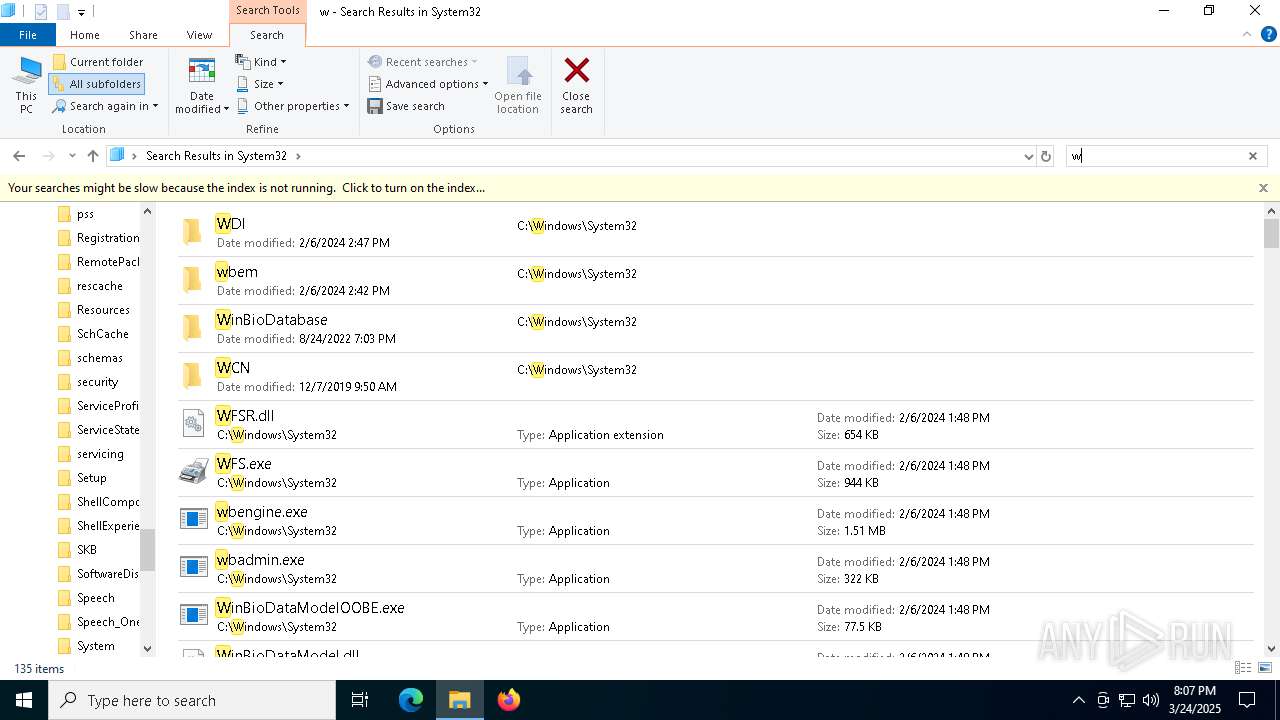This screenshot has height=720, width=1280.
Task: Open the recent locations dropdown arrow
Action: coord(72,156)
